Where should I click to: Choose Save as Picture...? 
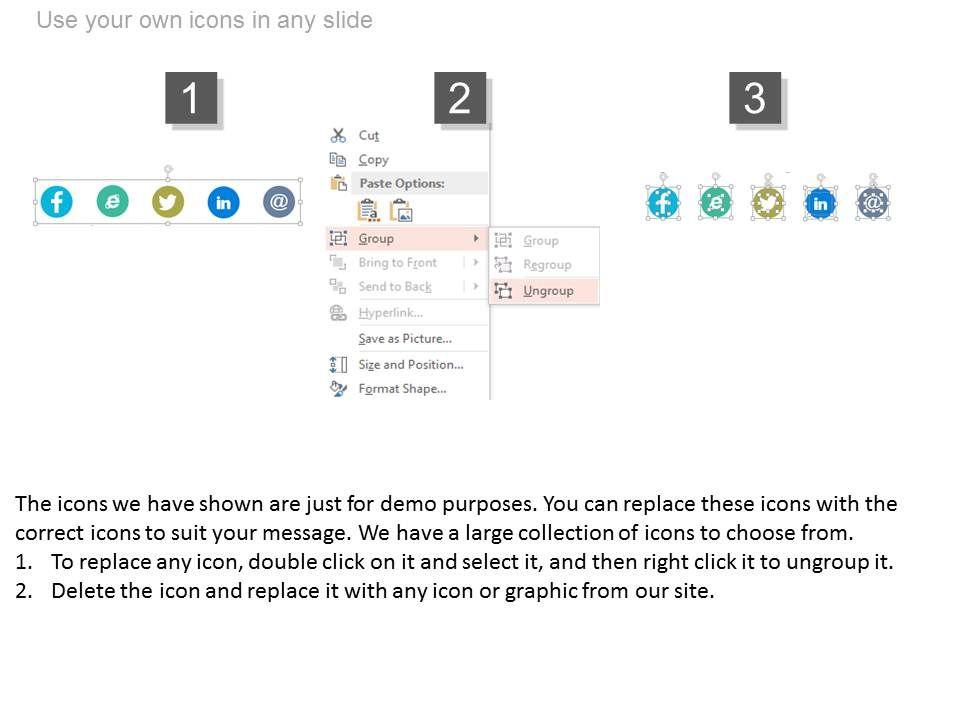pos(405,339)
